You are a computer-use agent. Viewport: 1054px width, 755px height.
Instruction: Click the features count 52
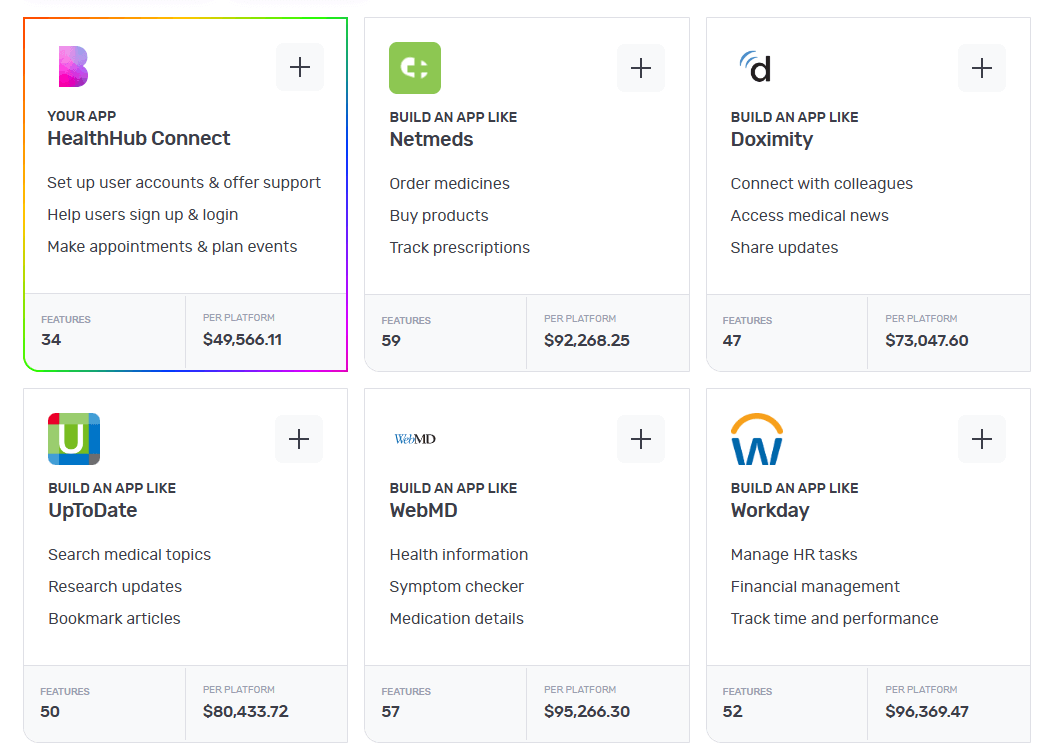[x=733, y=711]
